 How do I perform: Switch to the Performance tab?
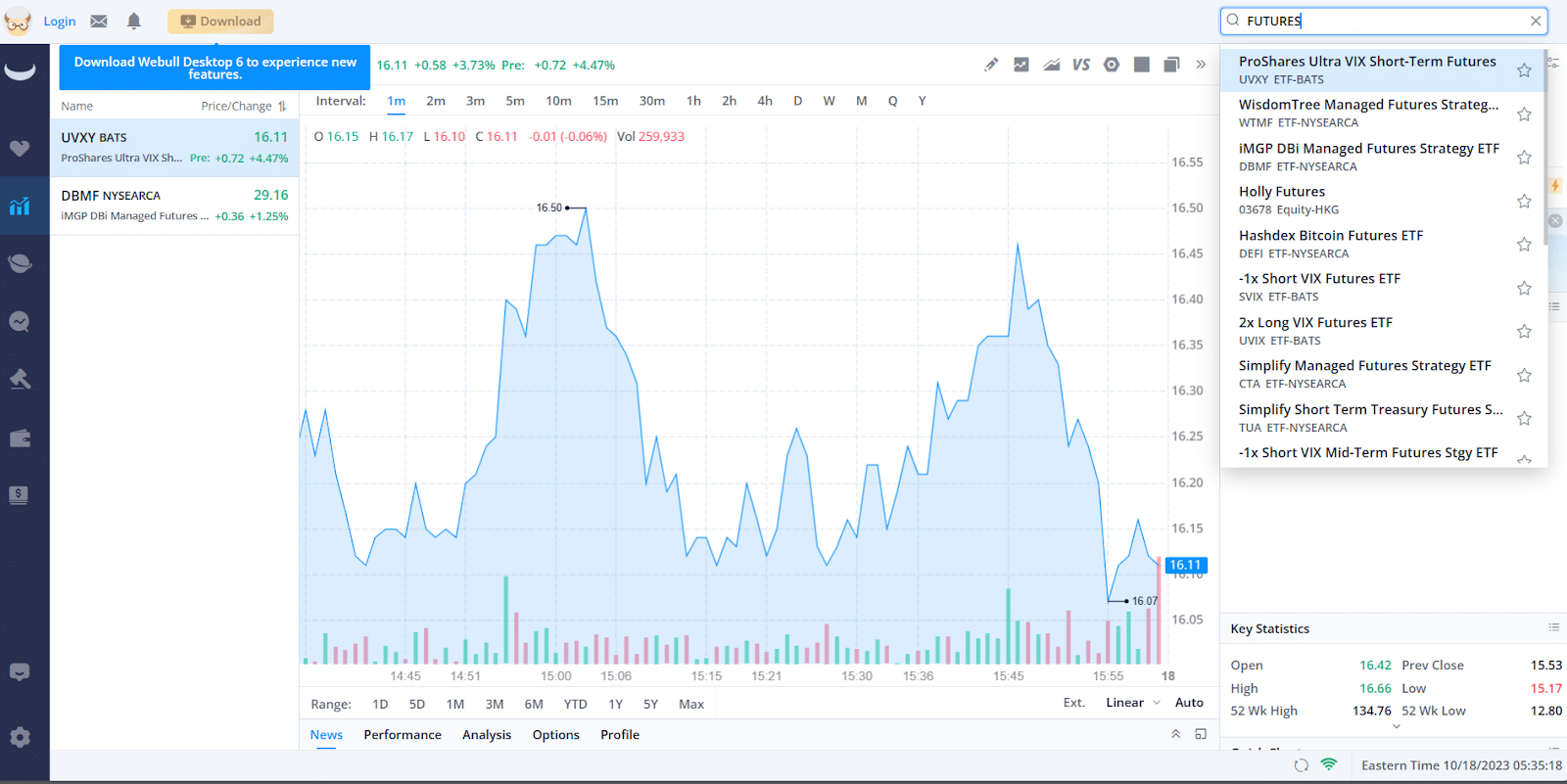[x=403, y=735]
